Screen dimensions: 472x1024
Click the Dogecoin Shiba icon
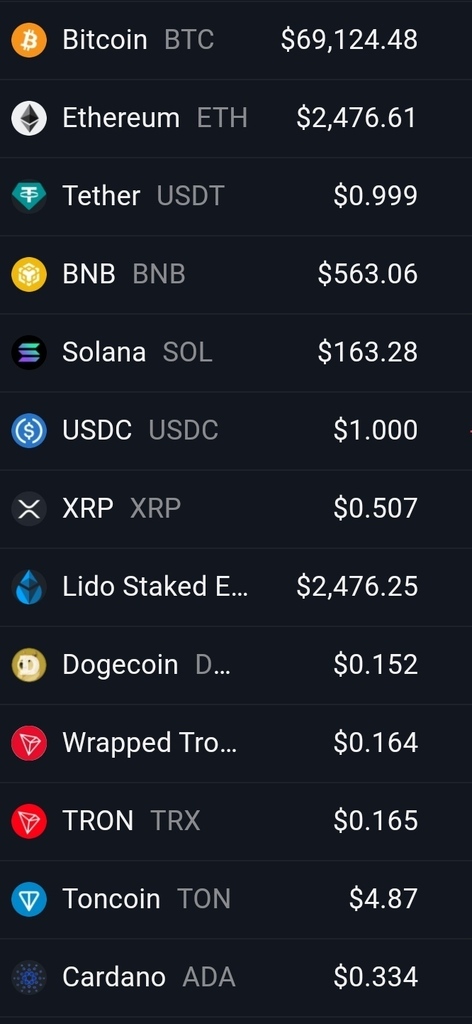click(29, 664)
